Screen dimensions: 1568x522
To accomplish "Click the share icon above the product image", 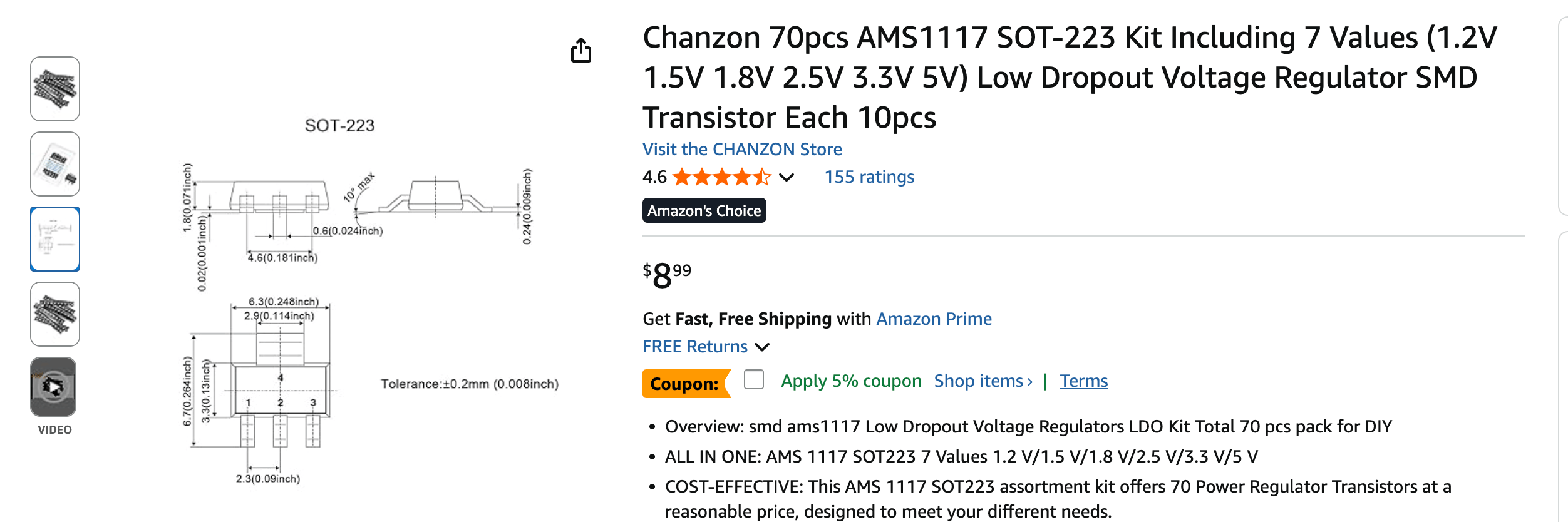I will [x=581, y=51].
